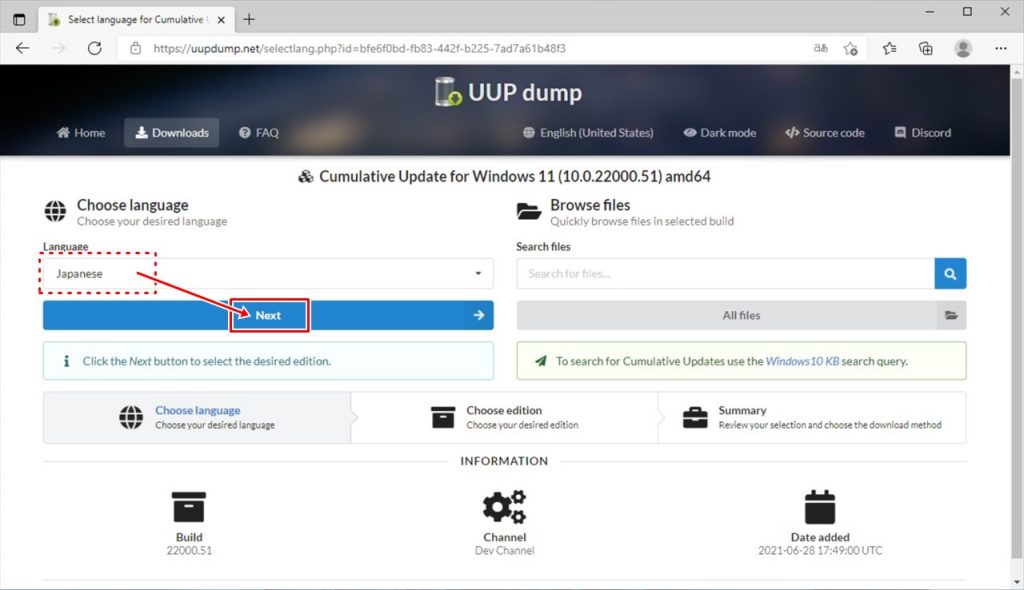Click the translate page icon in address bar
This screenshot has height=590, width=1024.
[x=820, y=48]
